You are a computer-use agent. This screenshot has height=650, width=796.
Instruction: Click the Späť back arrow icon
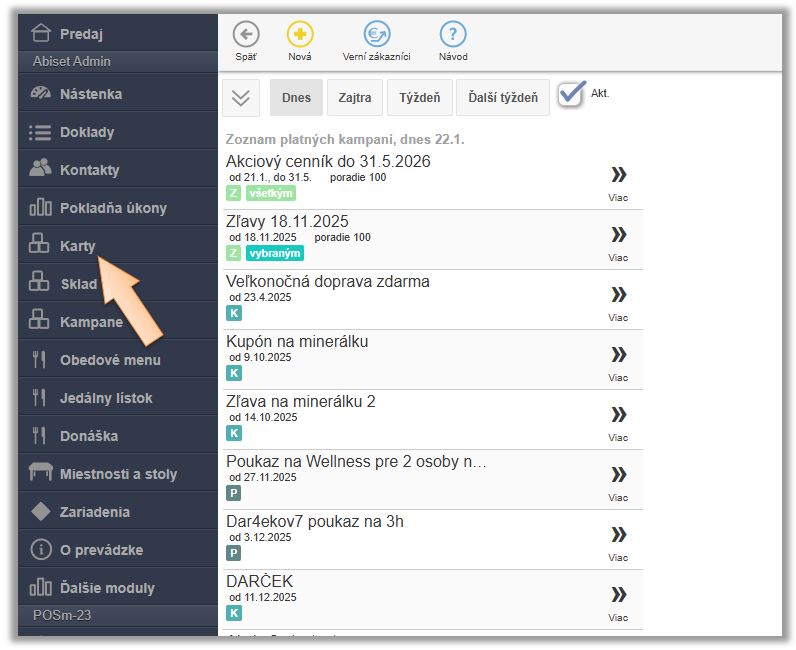point(246,35)
